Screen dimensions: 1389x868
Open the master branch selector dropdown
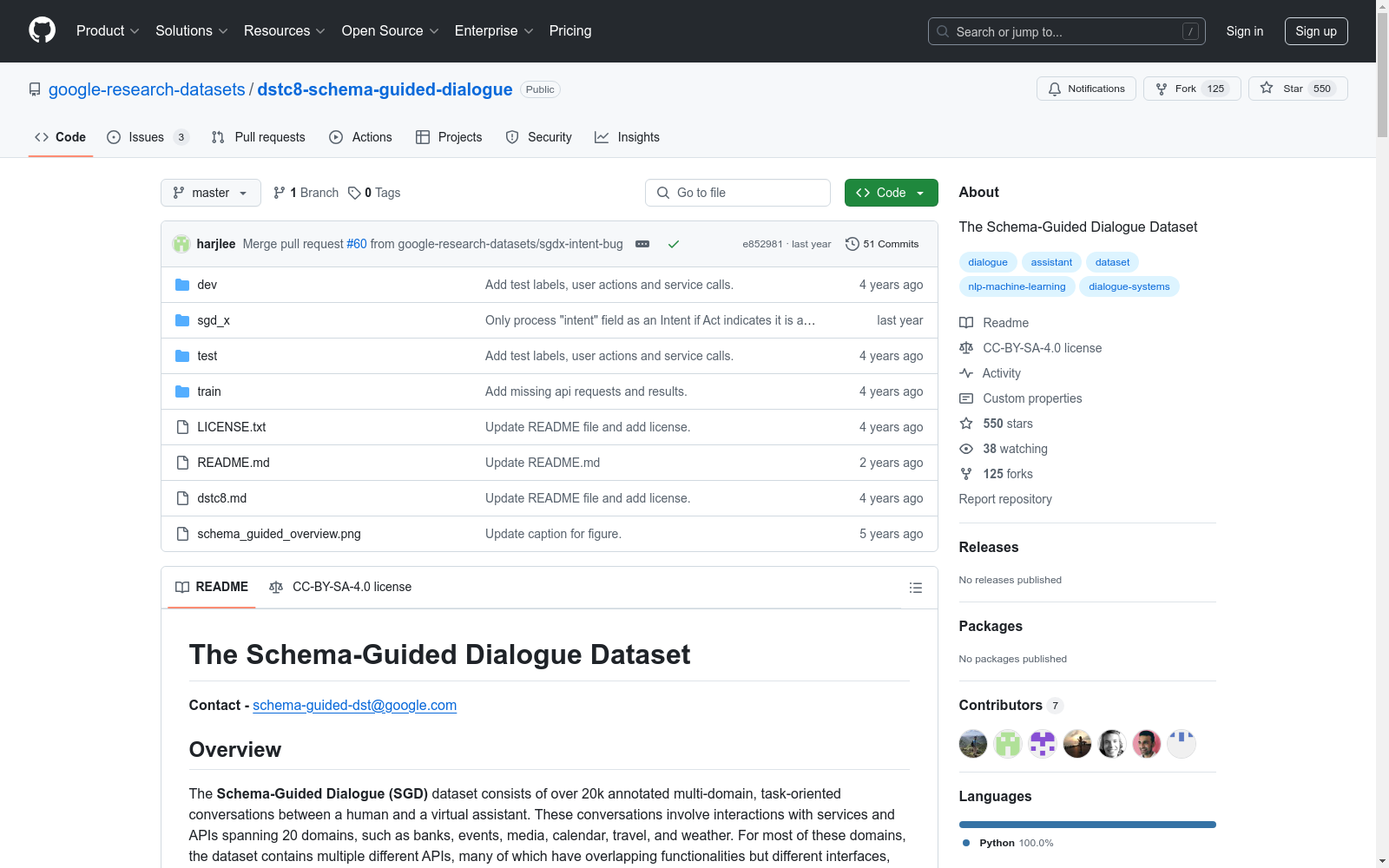211,193
